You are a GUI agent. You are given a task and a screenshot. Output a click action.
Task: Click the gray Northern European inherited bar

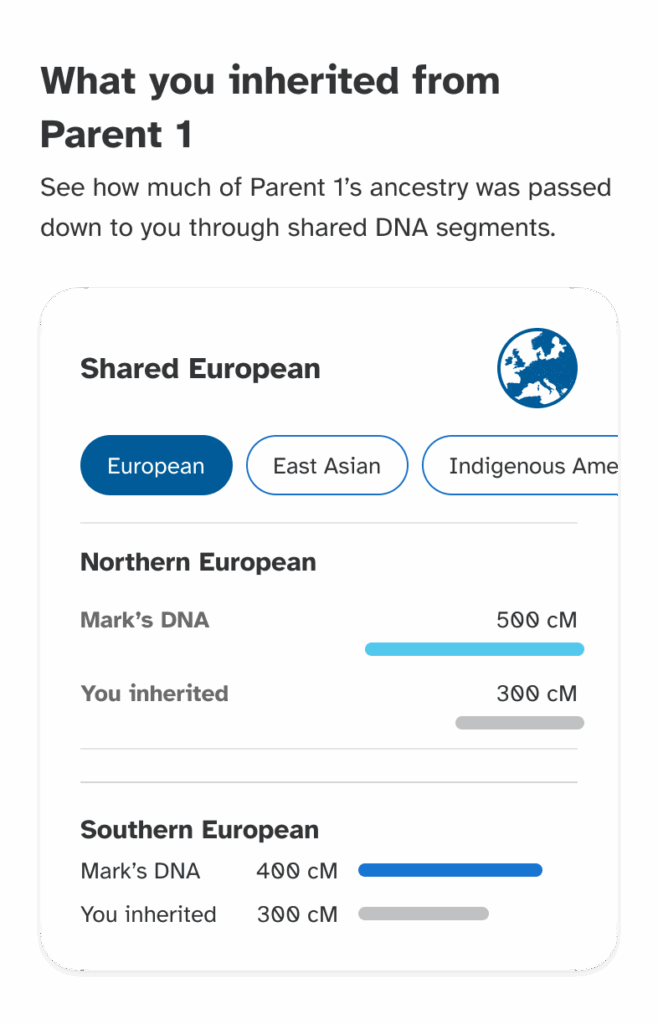[x=519, y=722]
